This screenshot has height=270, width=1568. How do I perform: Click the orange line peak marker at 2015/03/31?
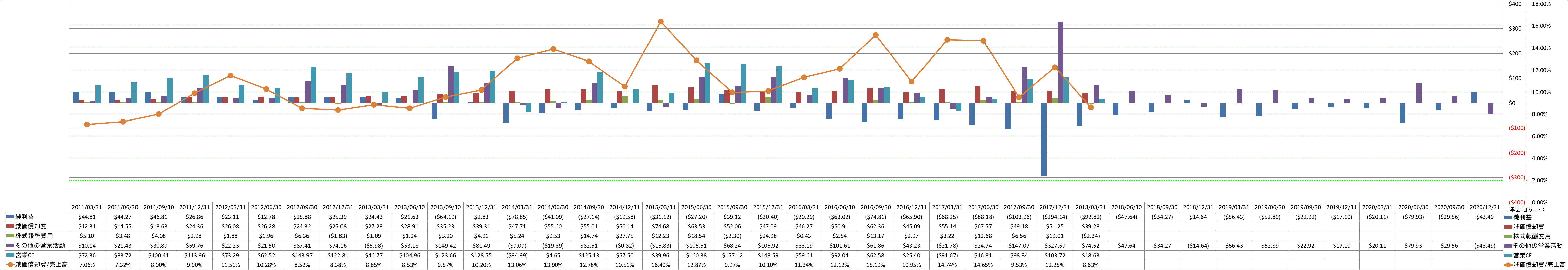(660, 22)
